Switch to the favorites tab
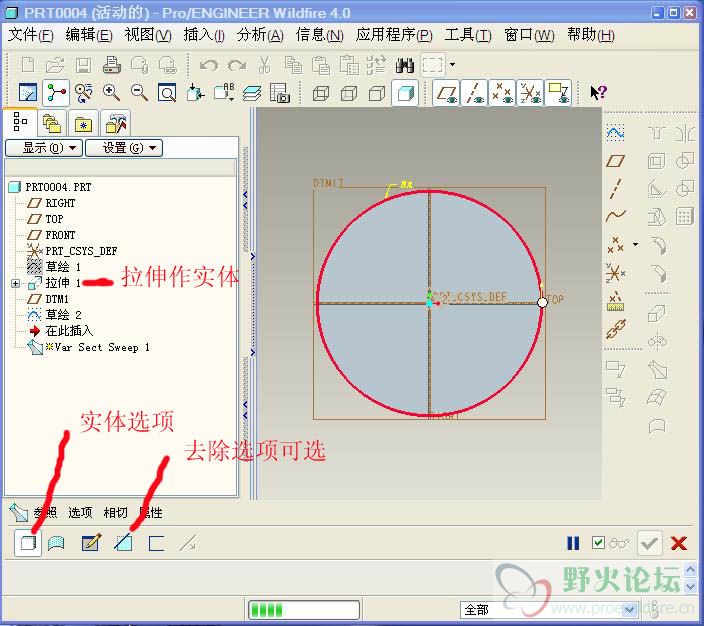 [x=83, y=123]
